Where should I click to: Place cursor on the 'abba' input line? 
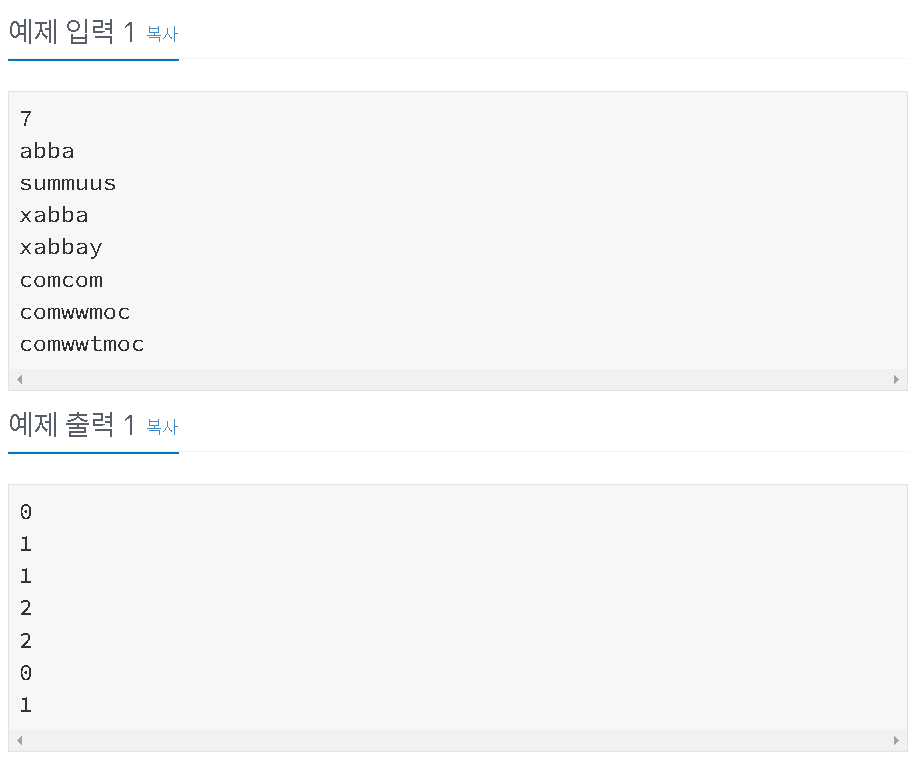point(47,151)
